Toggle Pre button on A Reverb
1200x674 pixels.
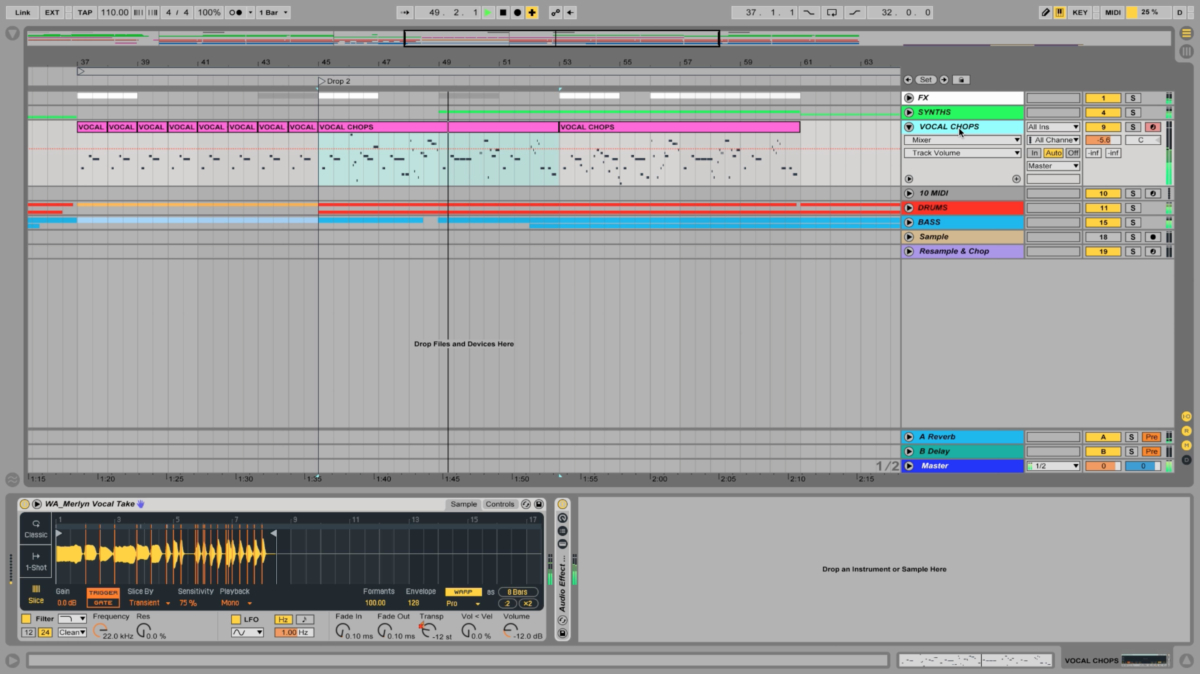pos(1152,437)
